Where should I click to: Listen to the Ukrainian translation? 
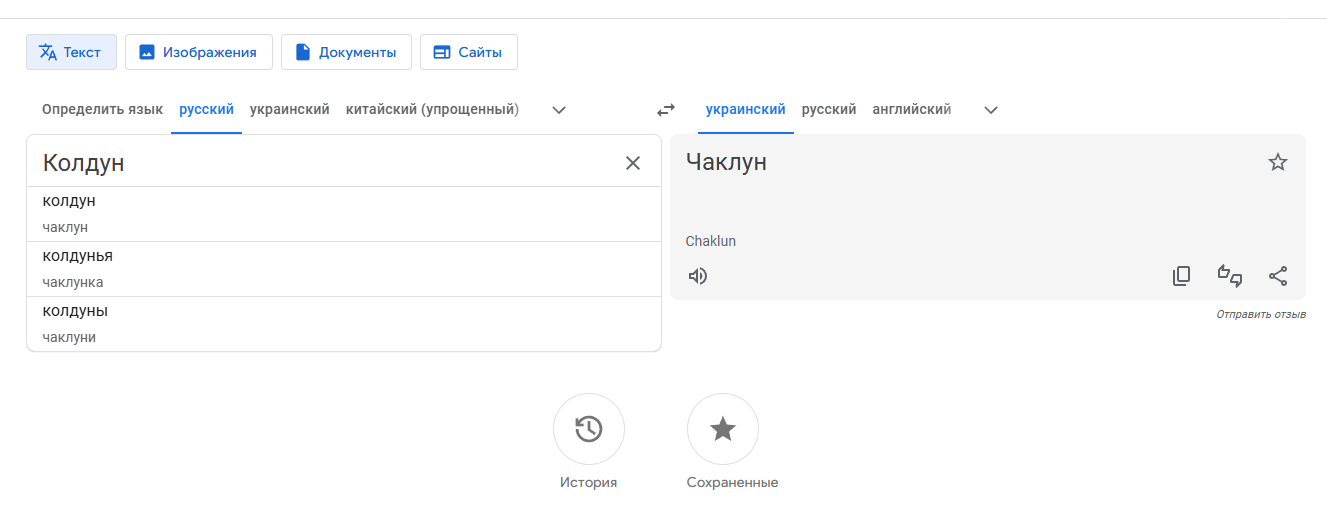click(698, 276)
